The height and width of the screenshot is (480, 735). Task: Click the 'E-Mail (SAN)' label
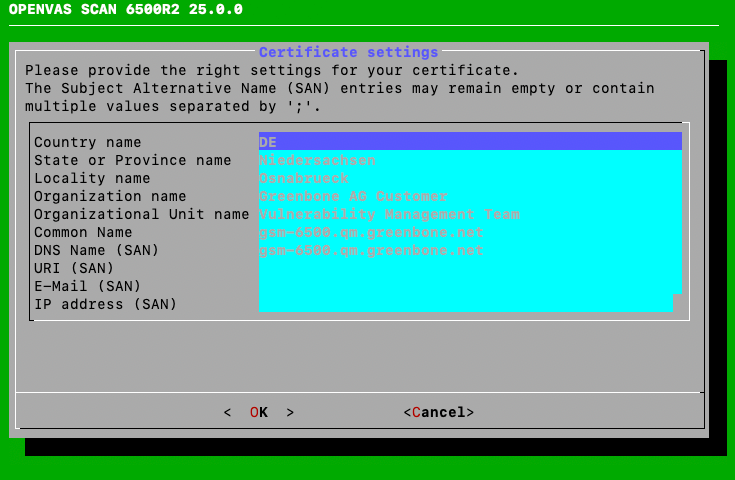point(88,286)
